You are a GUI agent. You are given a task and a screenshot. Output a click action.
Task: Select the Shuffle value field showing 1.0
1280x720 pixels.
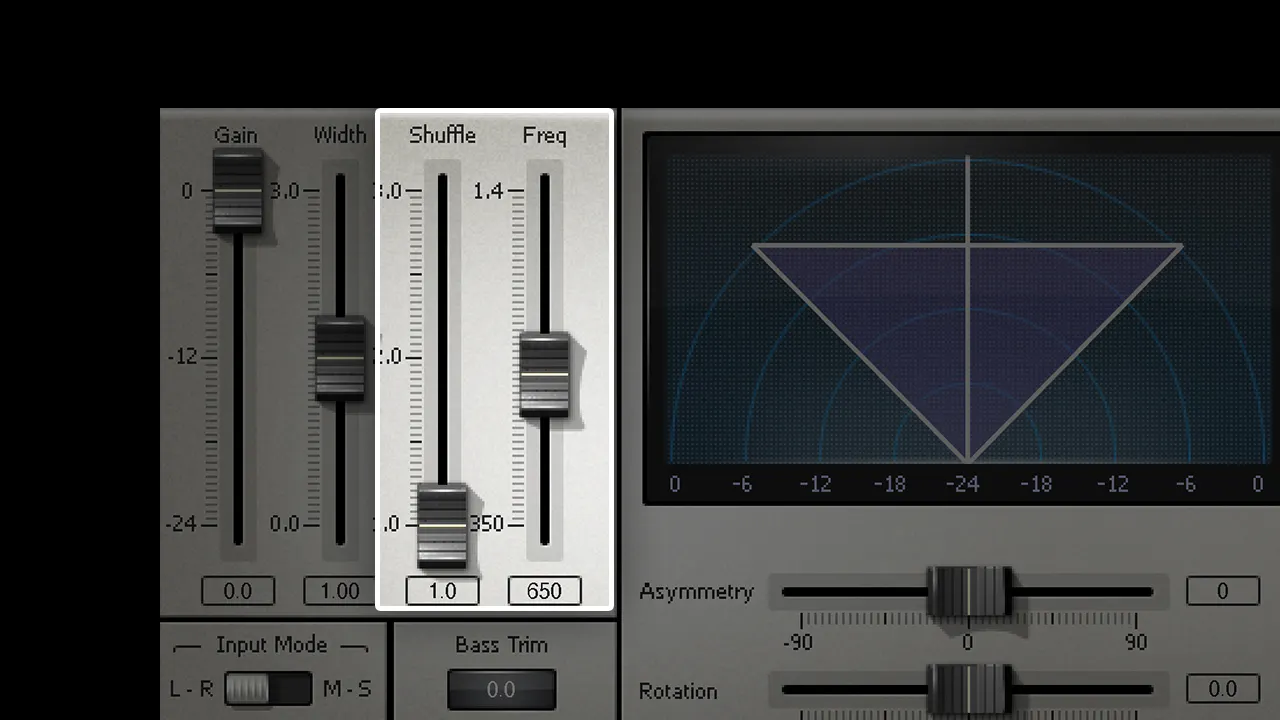(x=442, y=591)
